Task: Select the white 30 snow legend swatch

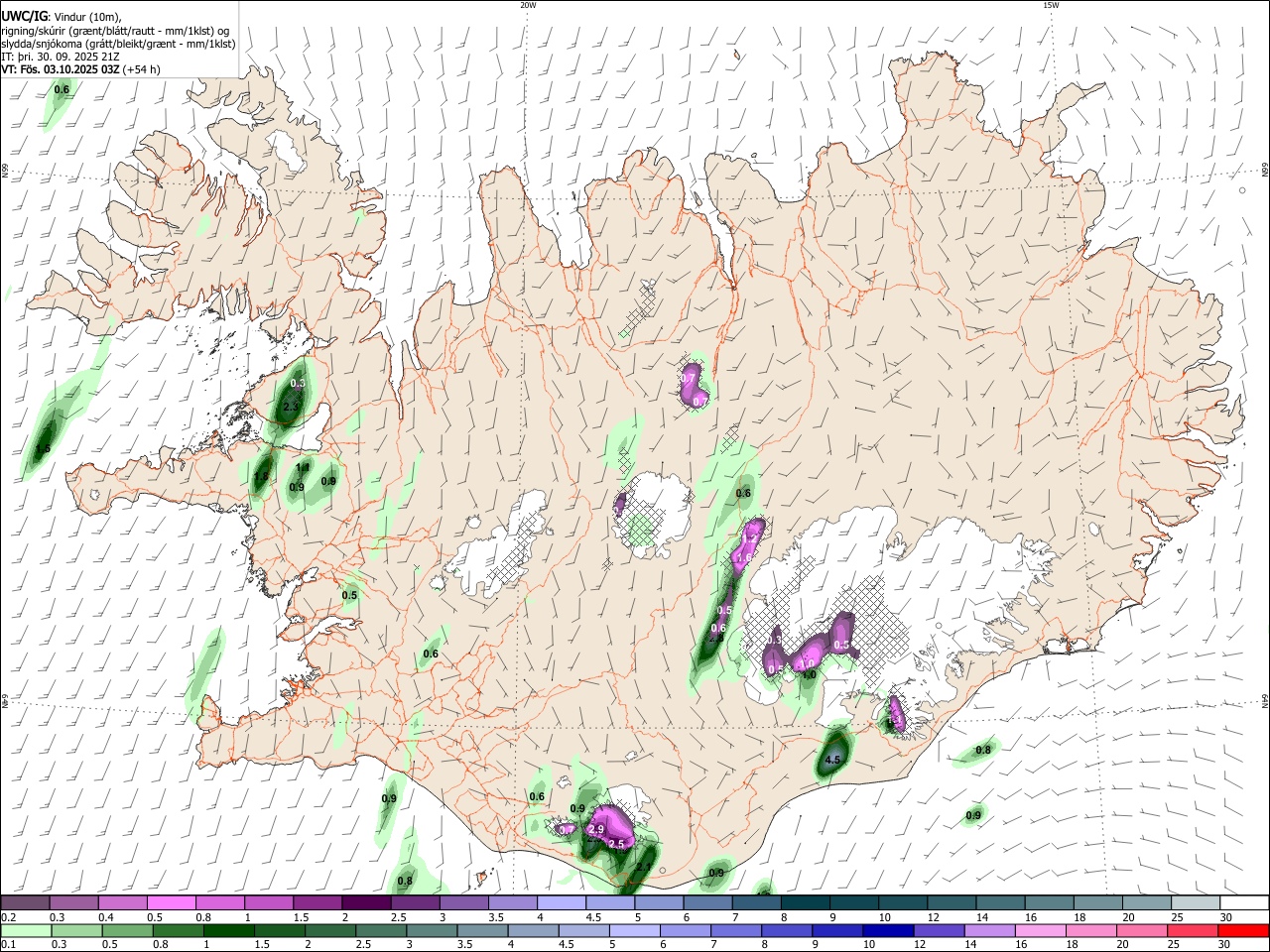Action: (1243, 903)
